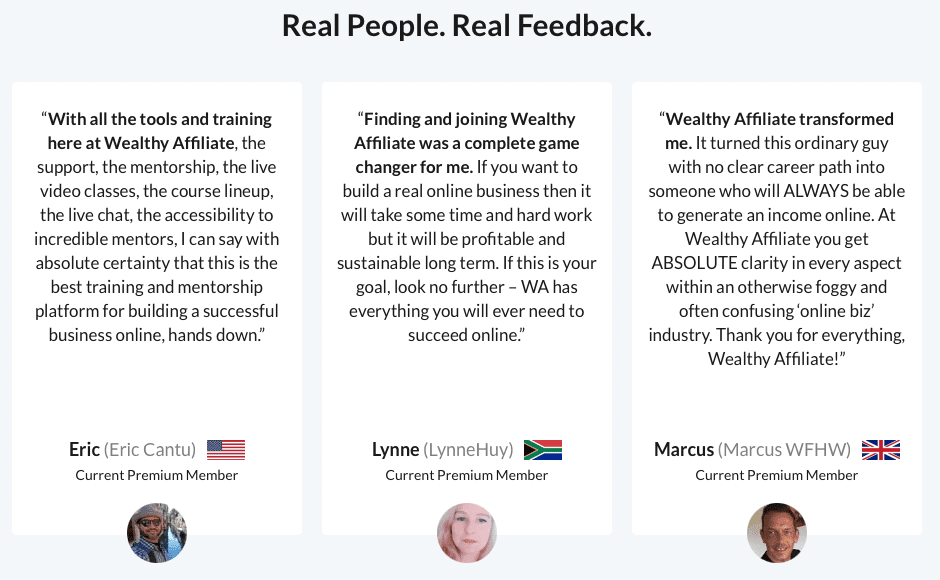Open Eric's profile photo avatar
940x580 pixels.
click(x=157, y=533)
